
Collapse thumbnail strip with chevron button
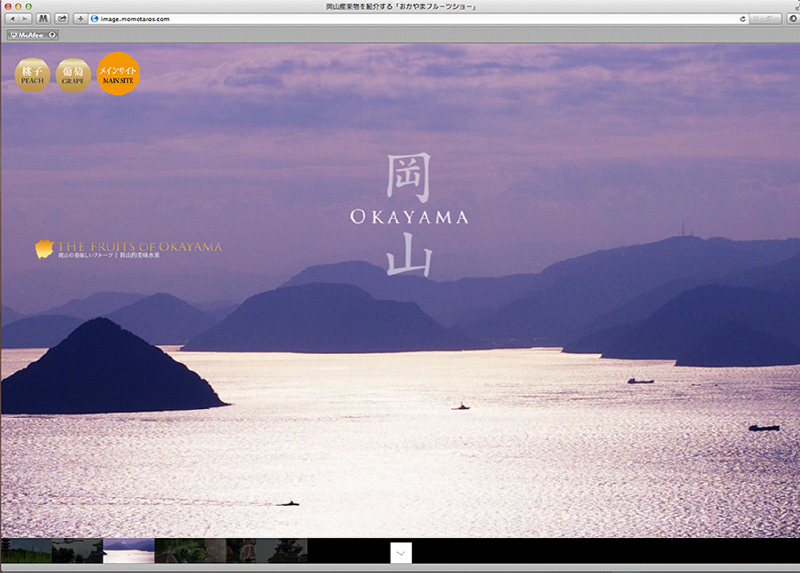(x=400, y=552)
